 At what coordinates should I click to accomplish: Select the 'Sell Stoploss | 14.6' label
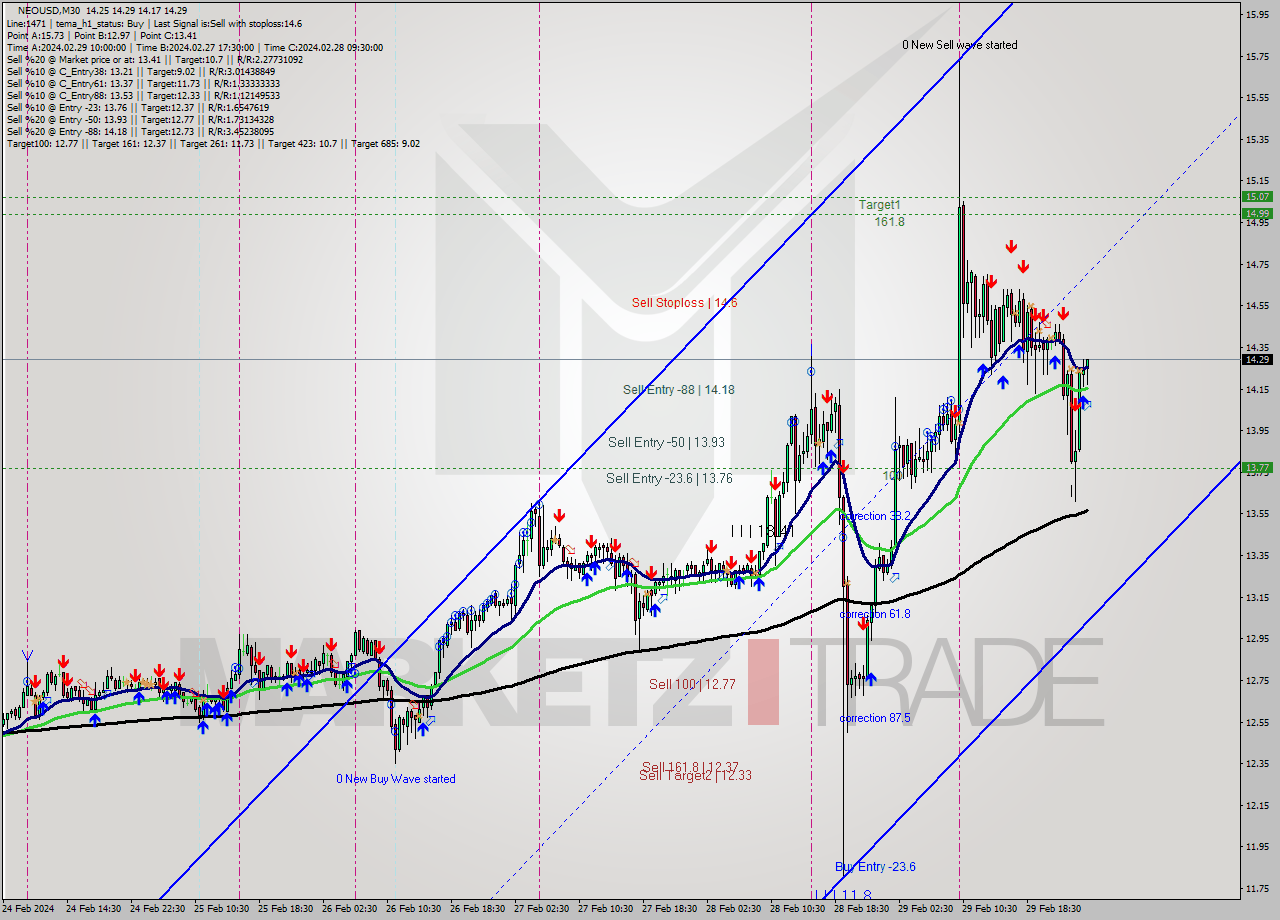[684, 302]
